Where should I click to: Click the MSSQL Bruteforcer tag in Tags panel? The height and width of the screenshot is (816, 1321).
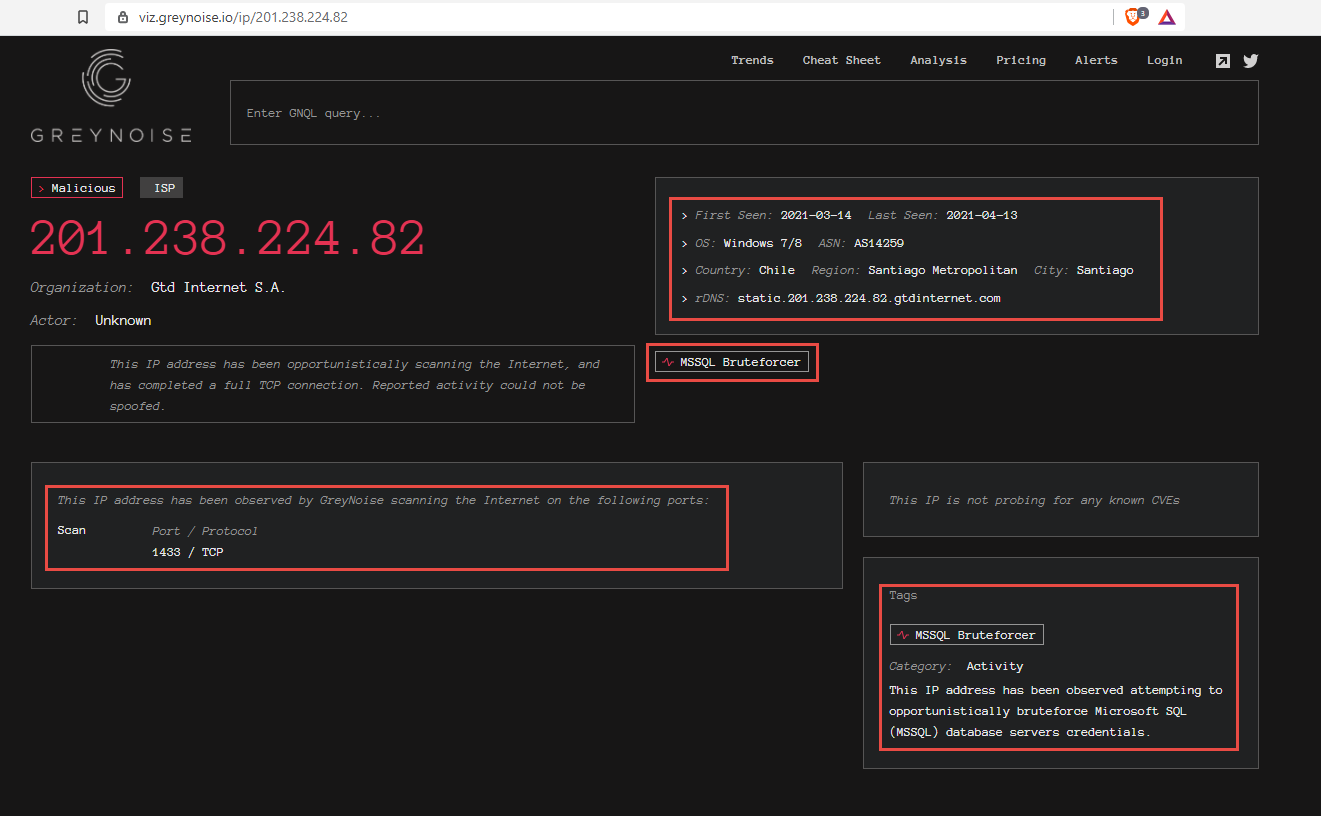point(966,635)
